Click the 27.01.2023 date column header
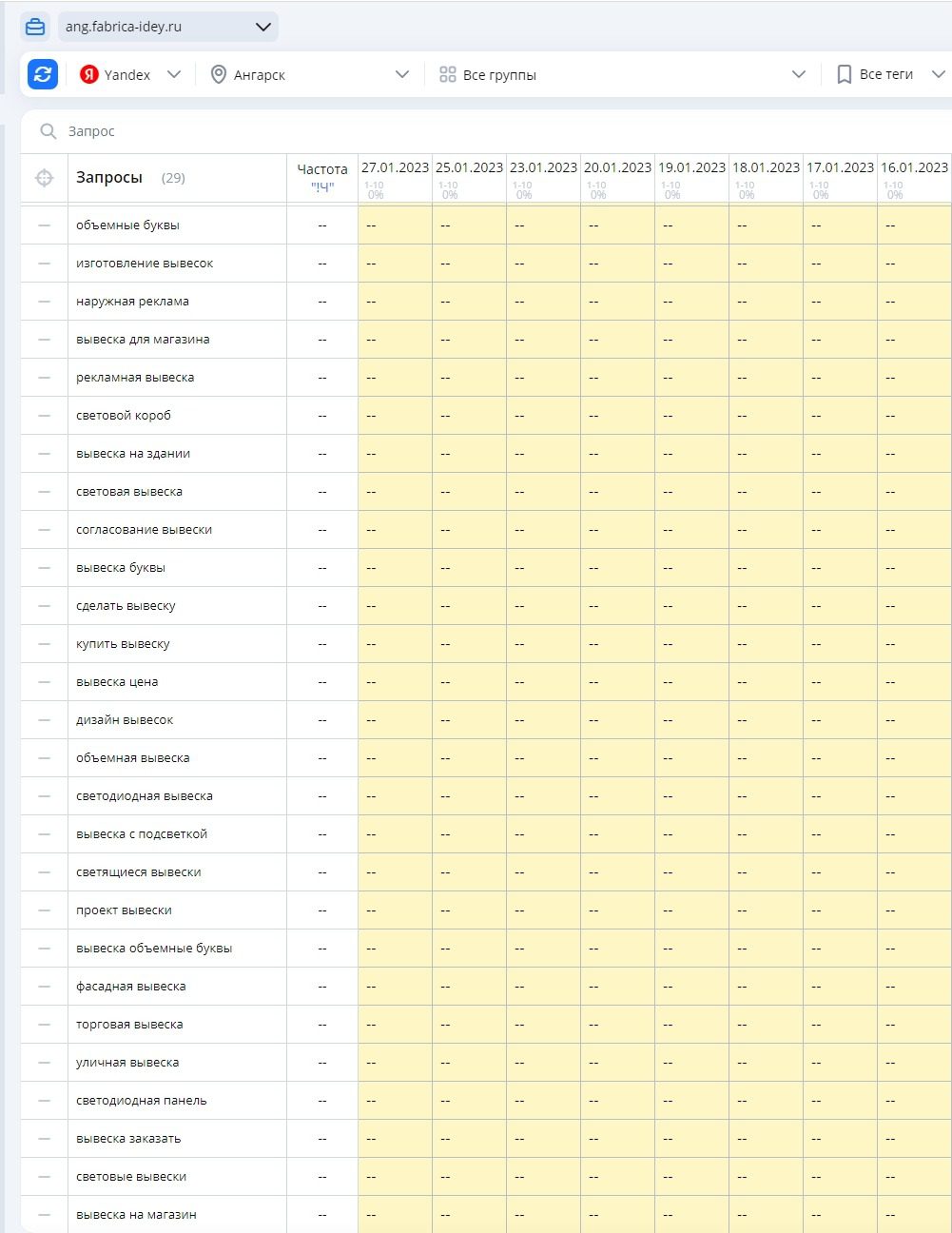This screenshot has width=952, height=1233. click(395, 167)
